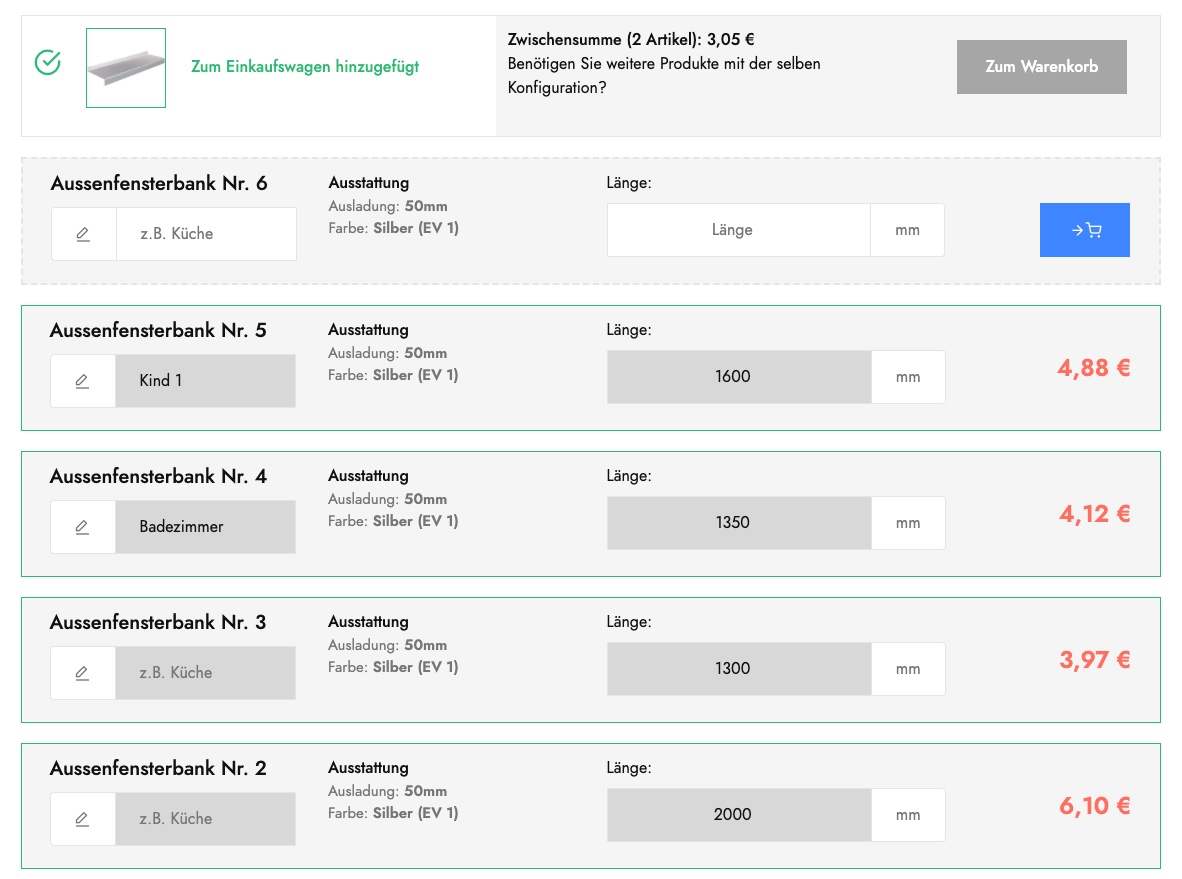Open the window sill product thumbnail
The height and width of the screenshot is (879, 1182).
pyautogui.click(x=126, y=68)
